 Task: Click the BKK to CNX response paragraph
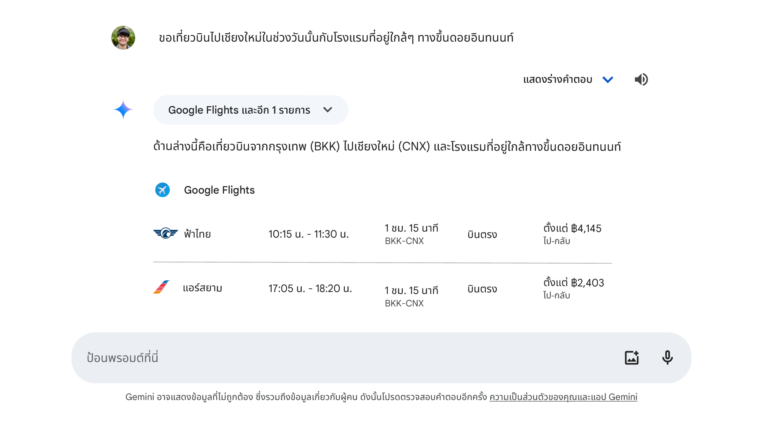coord(387,146)
